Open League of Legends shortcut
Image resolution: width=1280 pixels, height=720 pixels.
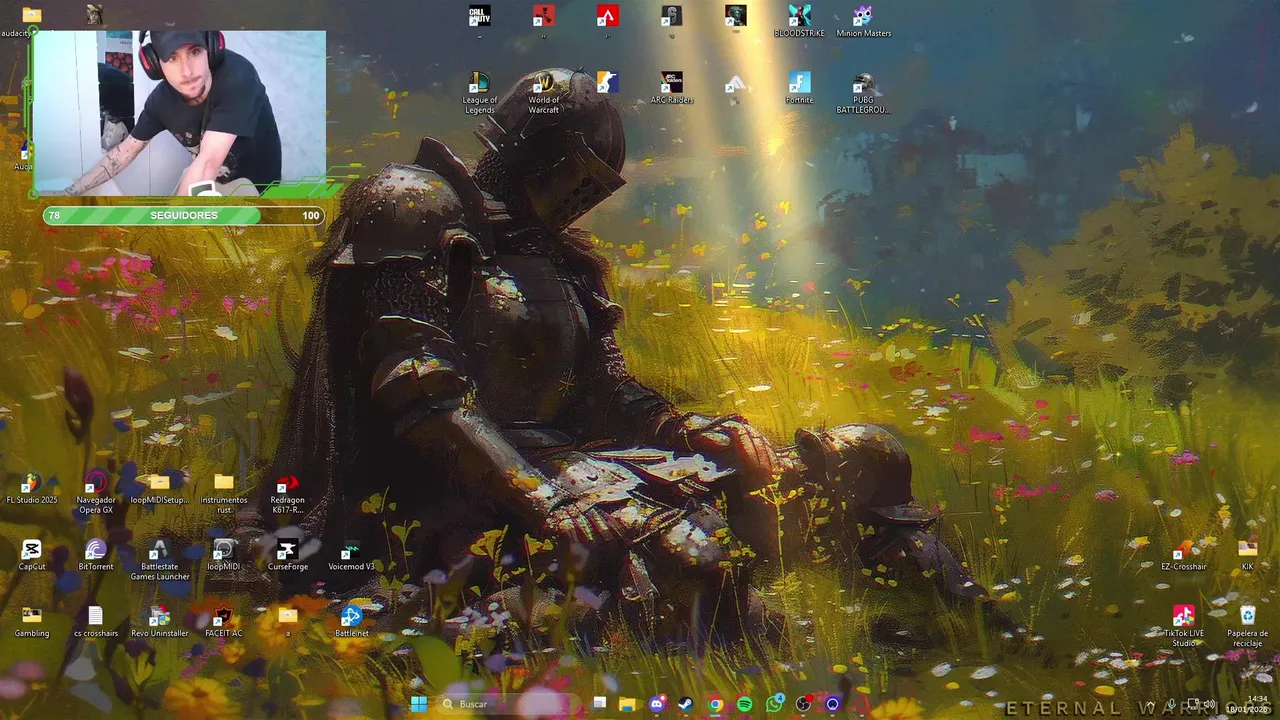[480, 93]
